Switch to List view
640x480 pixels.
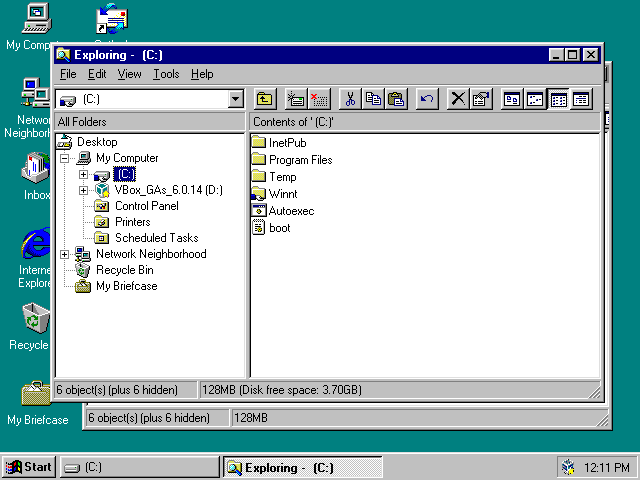pos(558,99)
